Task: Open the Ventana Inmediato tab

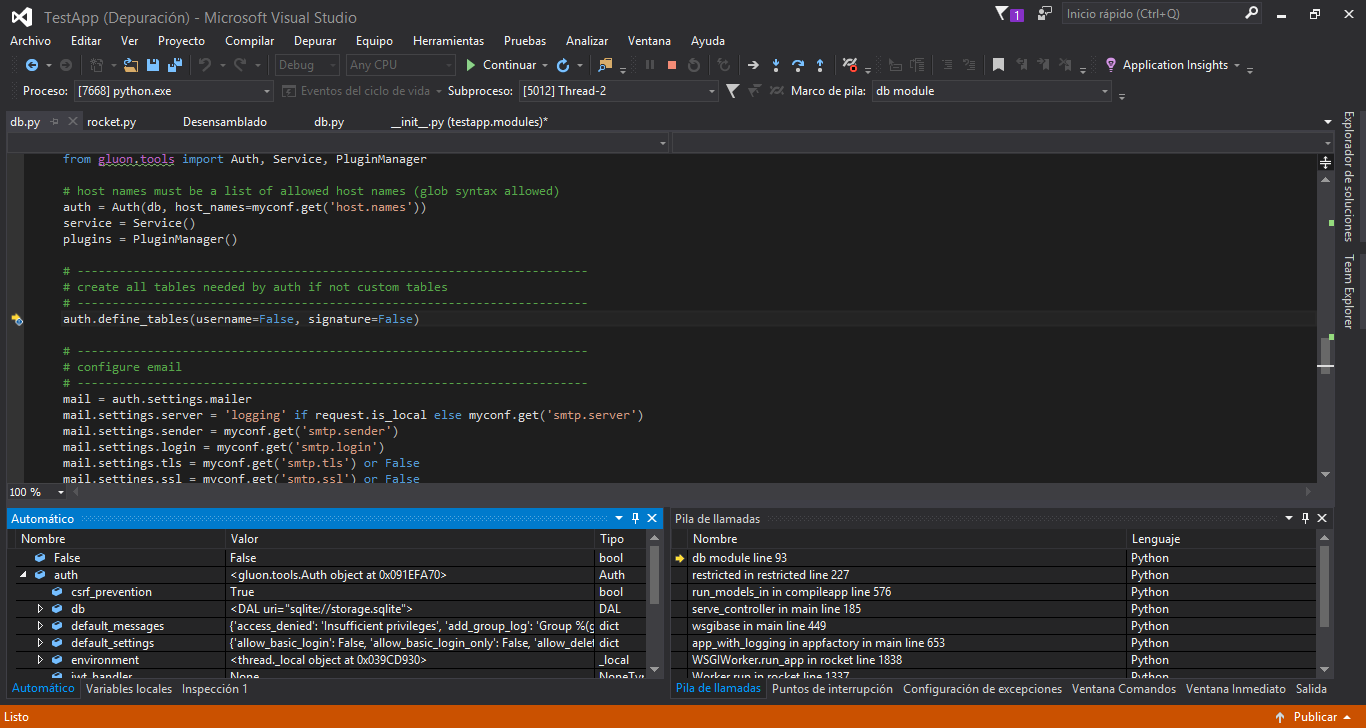Action: 1236,689
